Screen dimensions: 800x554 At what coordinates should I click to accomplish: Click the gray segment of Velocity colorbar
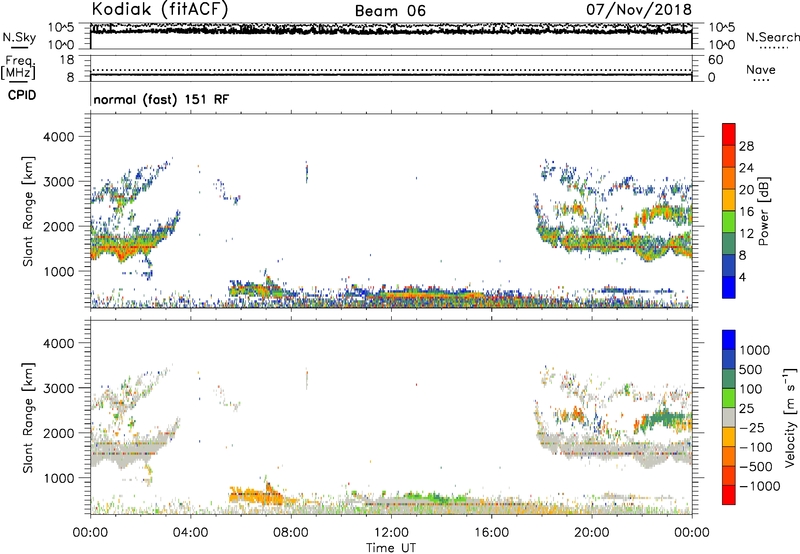729,418
